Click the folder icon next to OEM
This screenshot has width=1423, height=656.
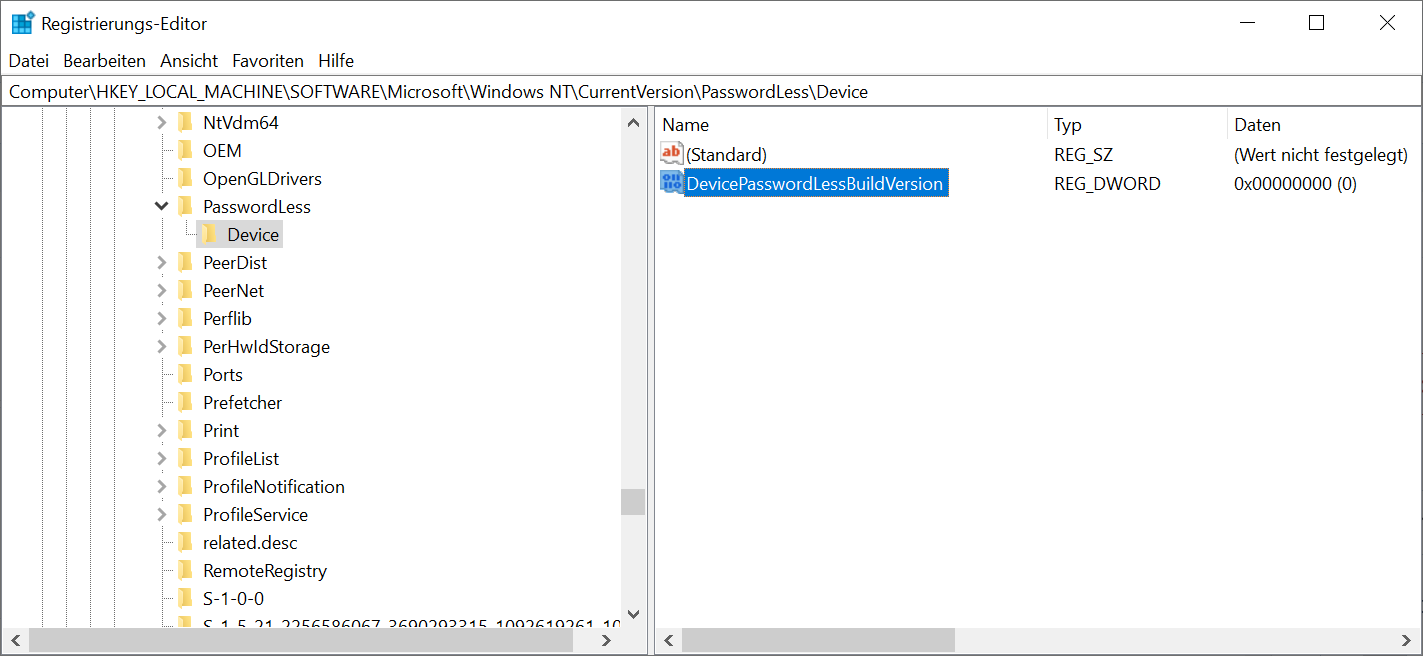coord(185,151)
